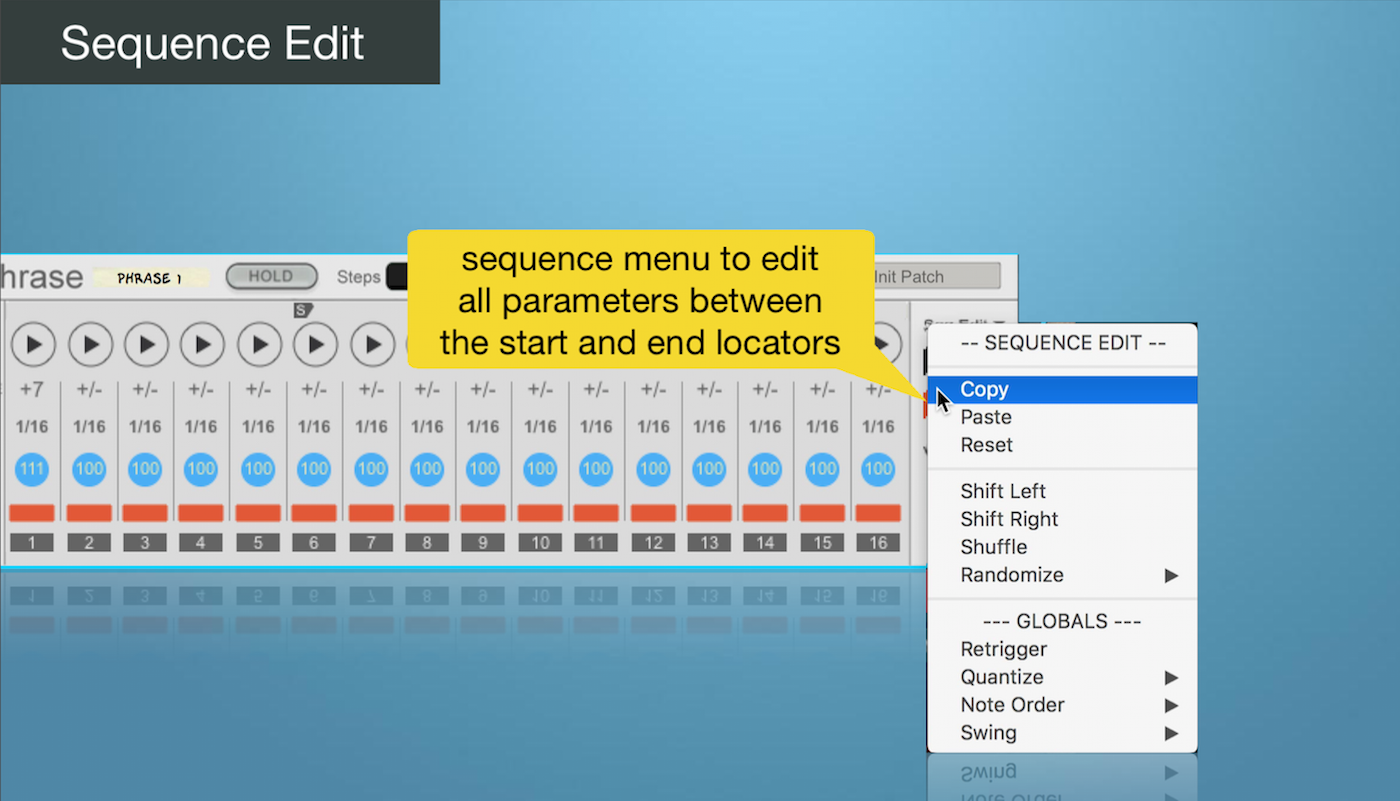The image size is (1400, 801).
Task: Toggle the HOLD button
Action: click(271, 277)
